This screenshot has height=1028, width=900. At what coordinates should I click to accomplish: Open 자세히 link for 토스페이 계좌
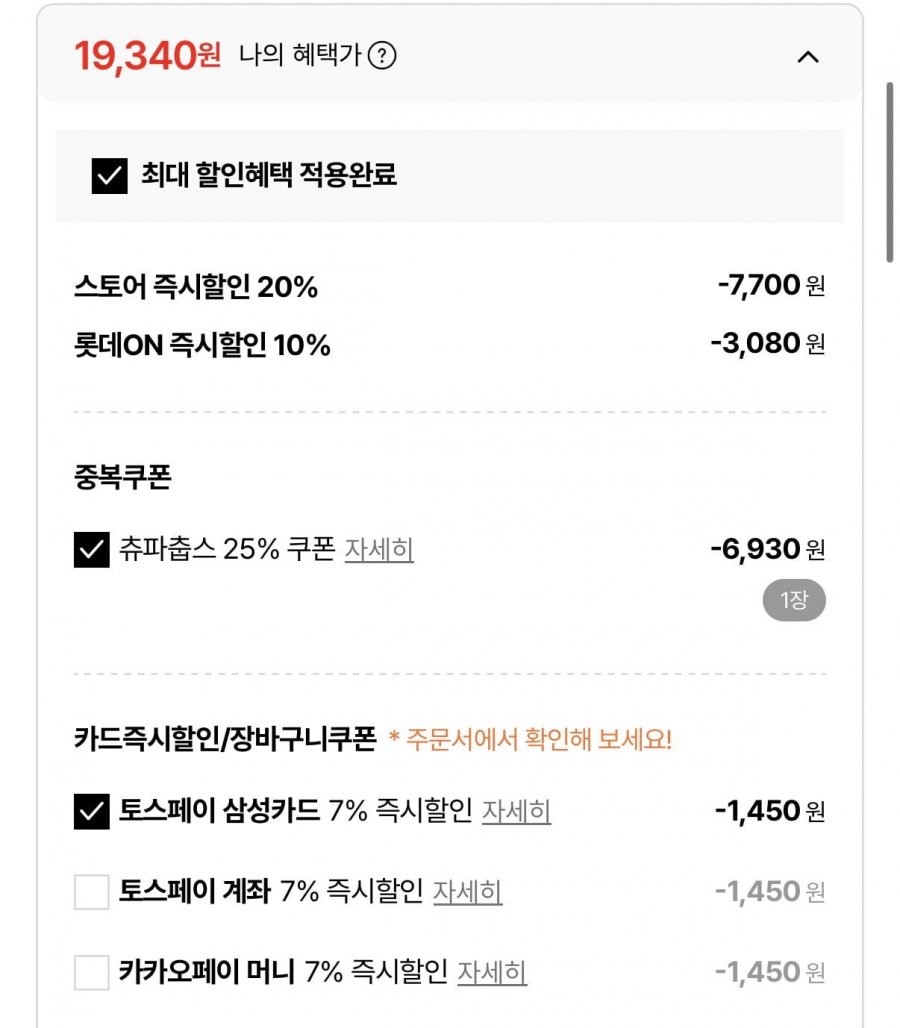[x=467, y=891]
